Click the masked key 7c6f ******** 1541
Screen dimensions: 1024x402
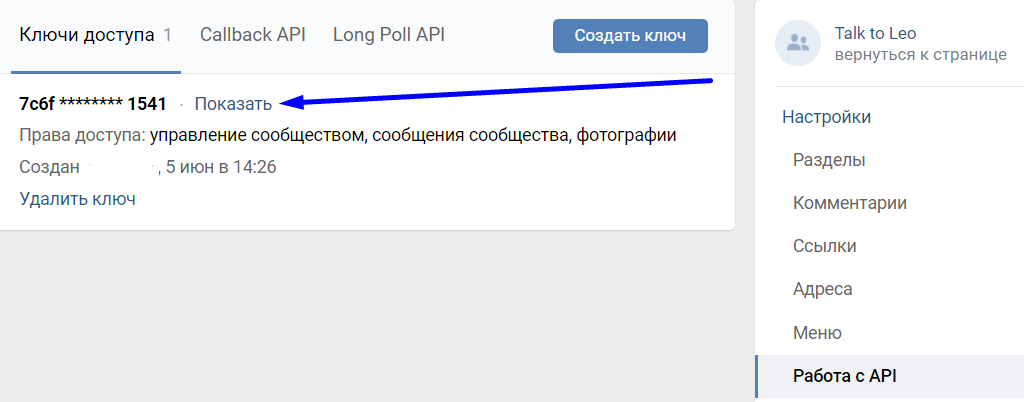pos(93,103)
